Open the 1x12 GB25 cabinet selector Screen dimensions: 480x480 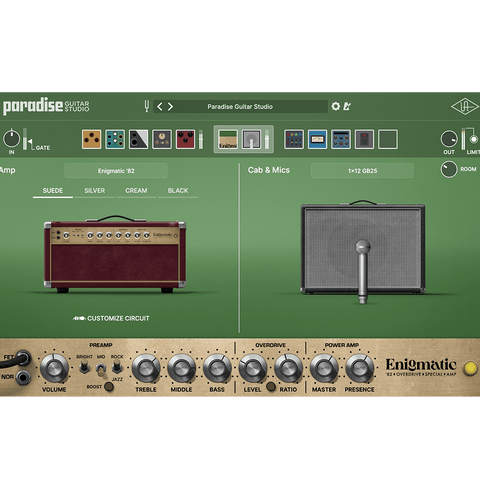pyautogui.click(x=362, y=171)
